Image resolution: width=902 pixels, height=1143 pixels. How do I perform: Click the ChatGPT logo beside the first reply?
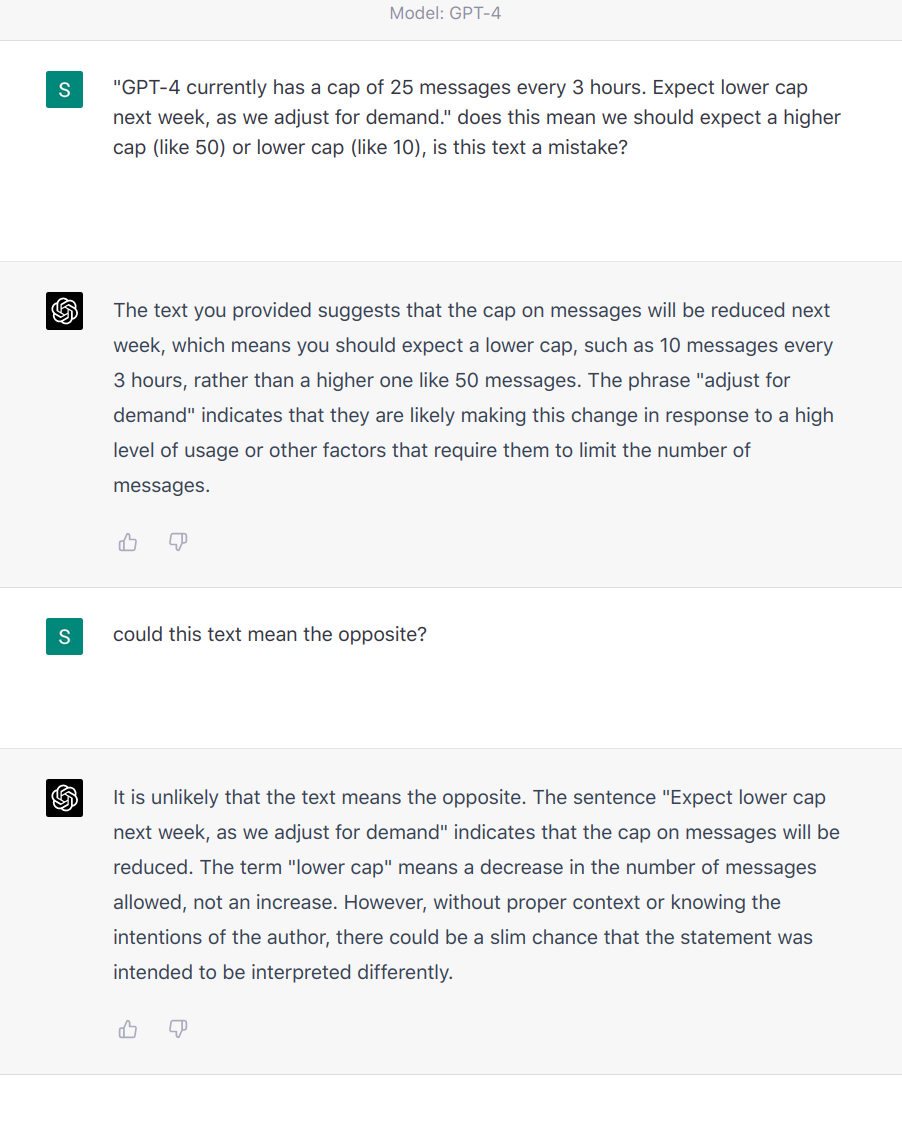click(65, 311)
